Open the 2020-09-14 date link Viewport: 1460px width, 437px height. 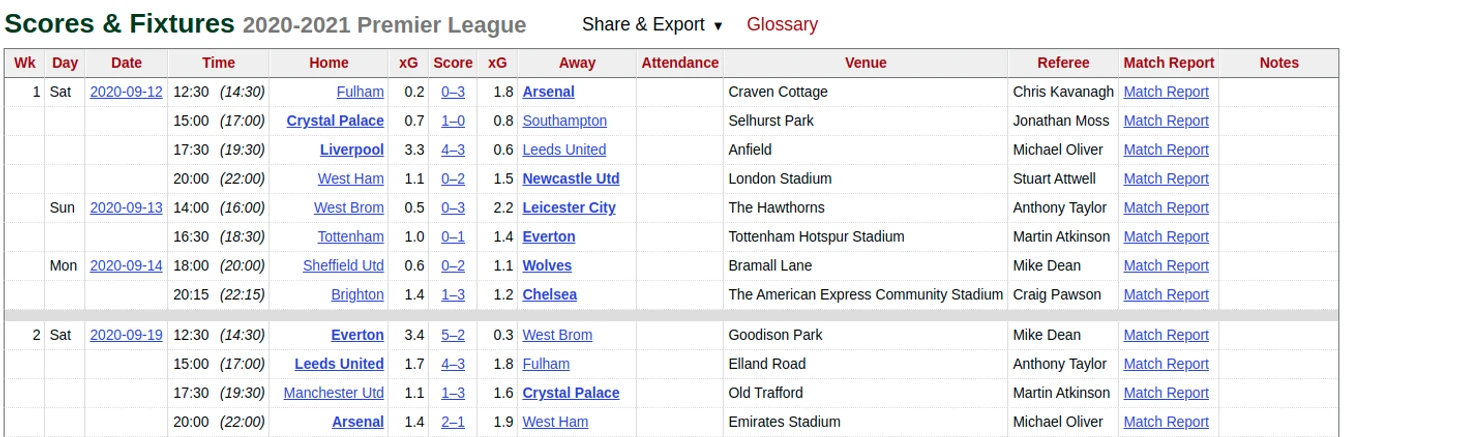126,266
